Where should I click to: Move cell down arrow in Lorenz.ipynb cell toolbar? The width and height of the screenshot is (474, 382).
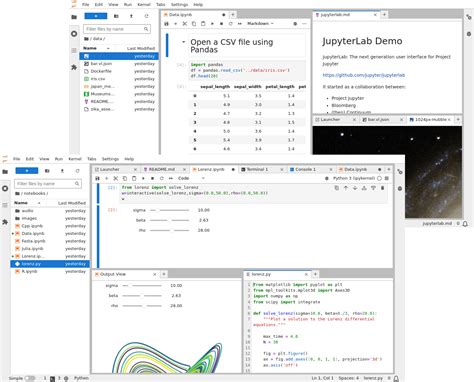(x=355, y=188)
